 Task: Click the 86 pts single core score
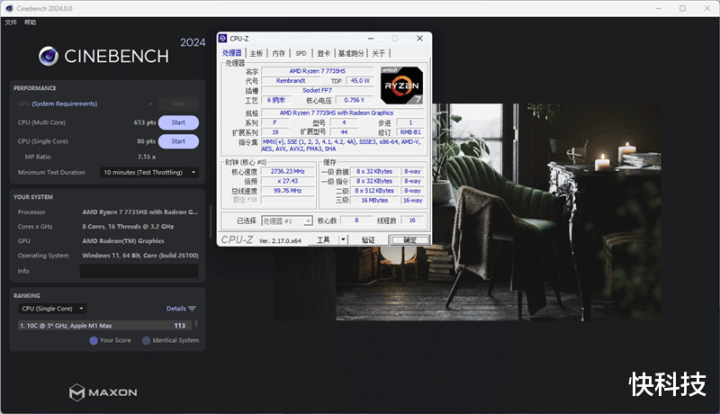coord(146,141)
